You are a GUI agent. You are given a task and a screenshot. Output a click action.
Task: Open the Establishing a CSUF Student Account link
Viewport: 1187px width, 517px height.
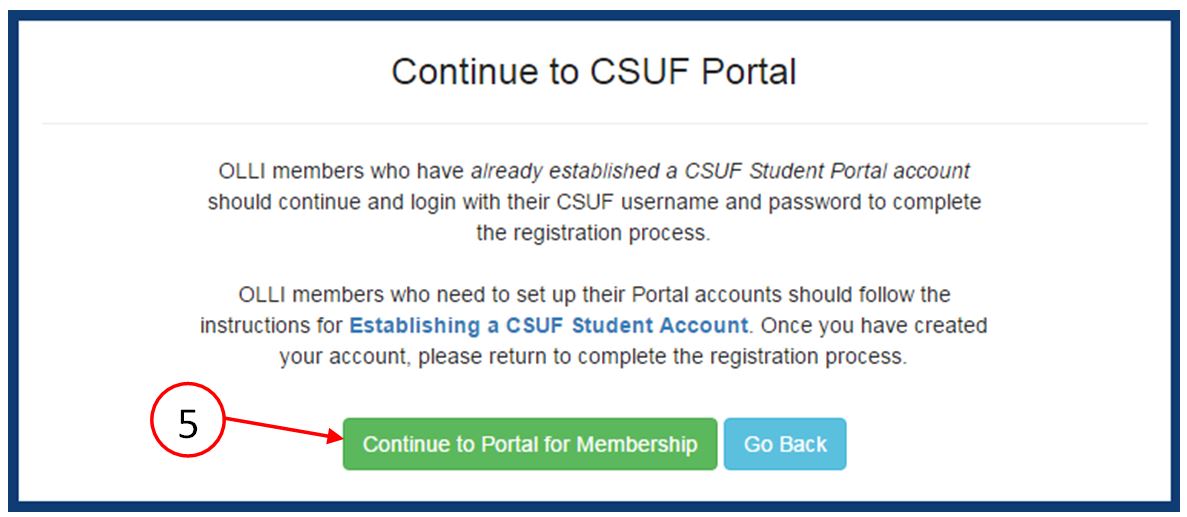pyautogui.click(x=549, y=325)
